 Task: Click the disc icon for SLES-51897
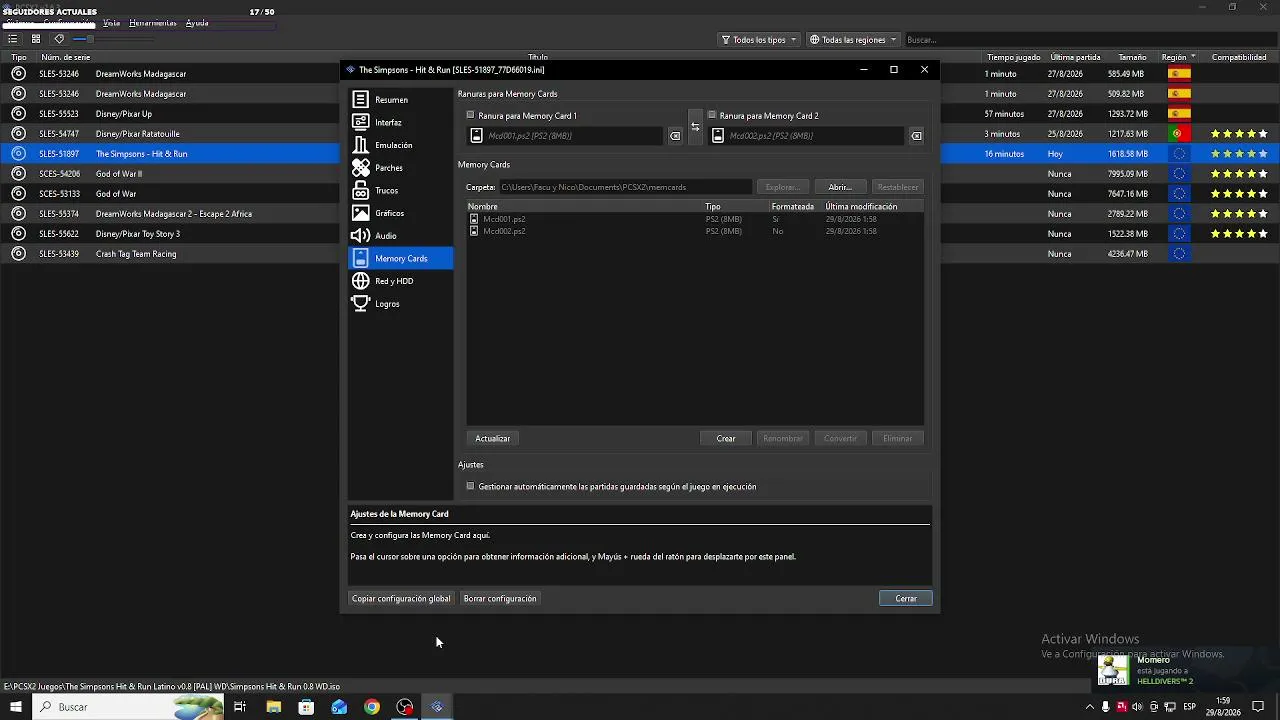[x=18, y=154]
